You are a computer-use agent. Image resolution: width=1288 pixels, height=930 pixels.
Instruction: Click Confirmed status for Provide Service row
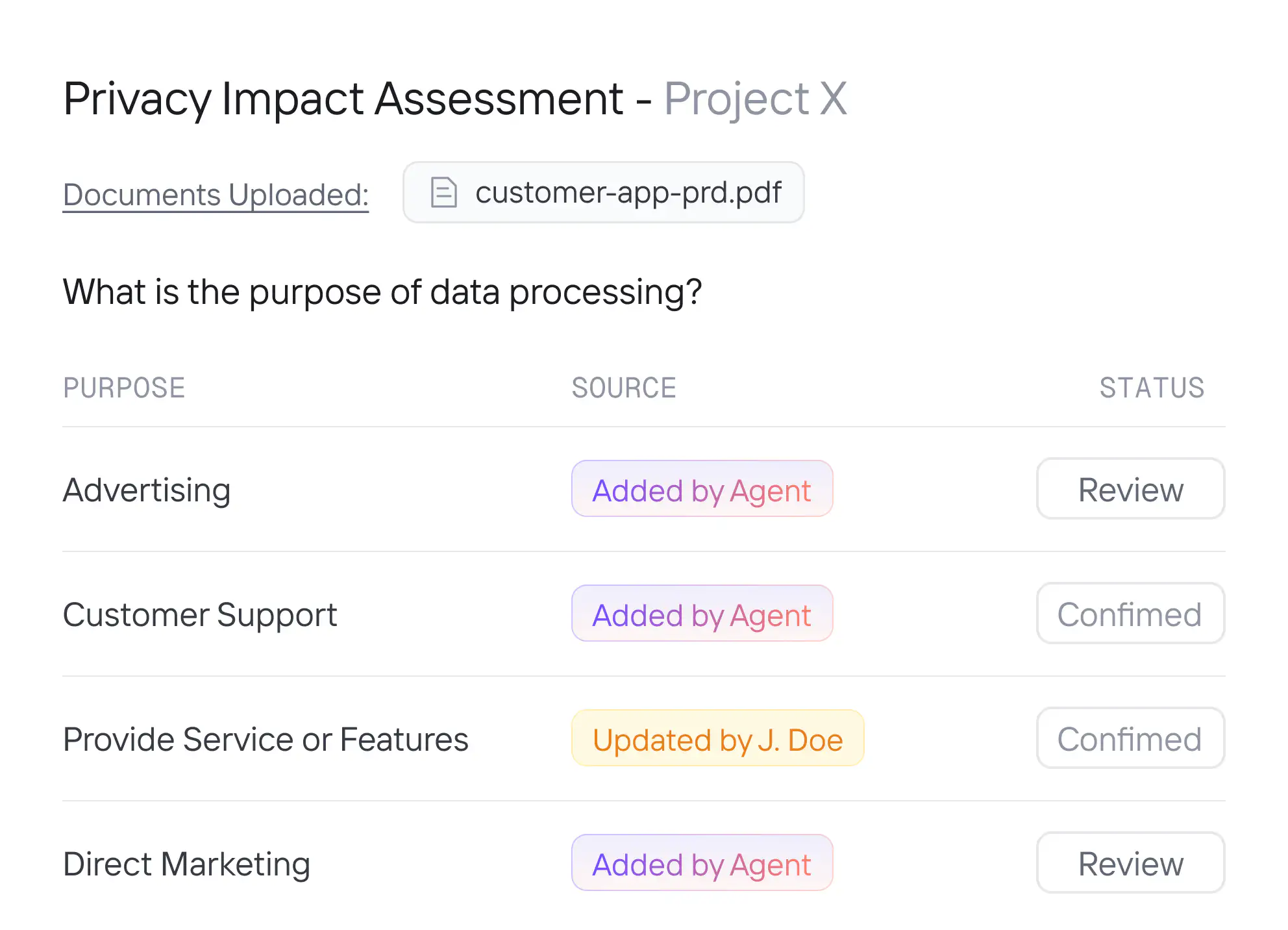click(x=1130, y=738)
